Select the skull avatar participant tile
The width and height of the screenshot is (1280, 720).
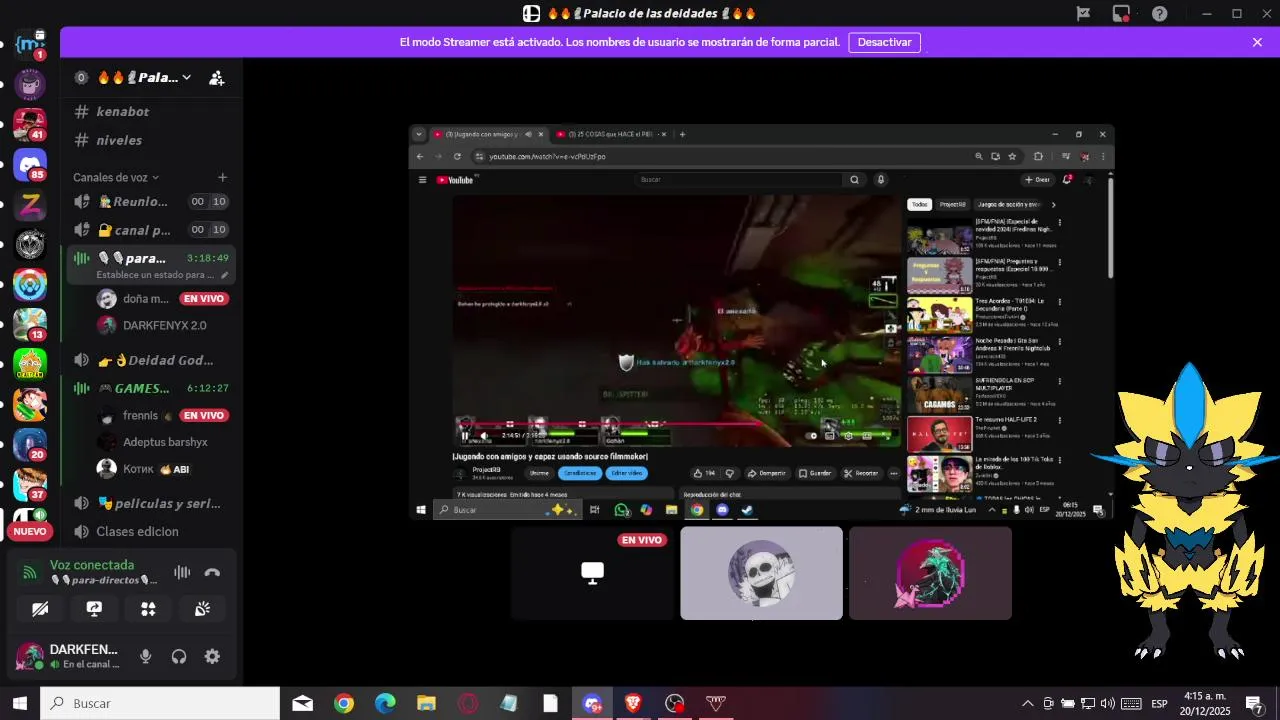(761, 573)
